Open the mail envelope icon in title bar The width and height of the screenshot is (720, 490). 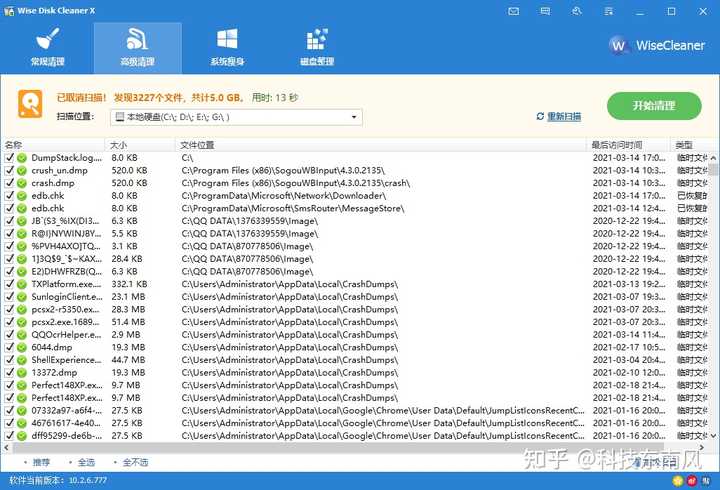point(514,11)
